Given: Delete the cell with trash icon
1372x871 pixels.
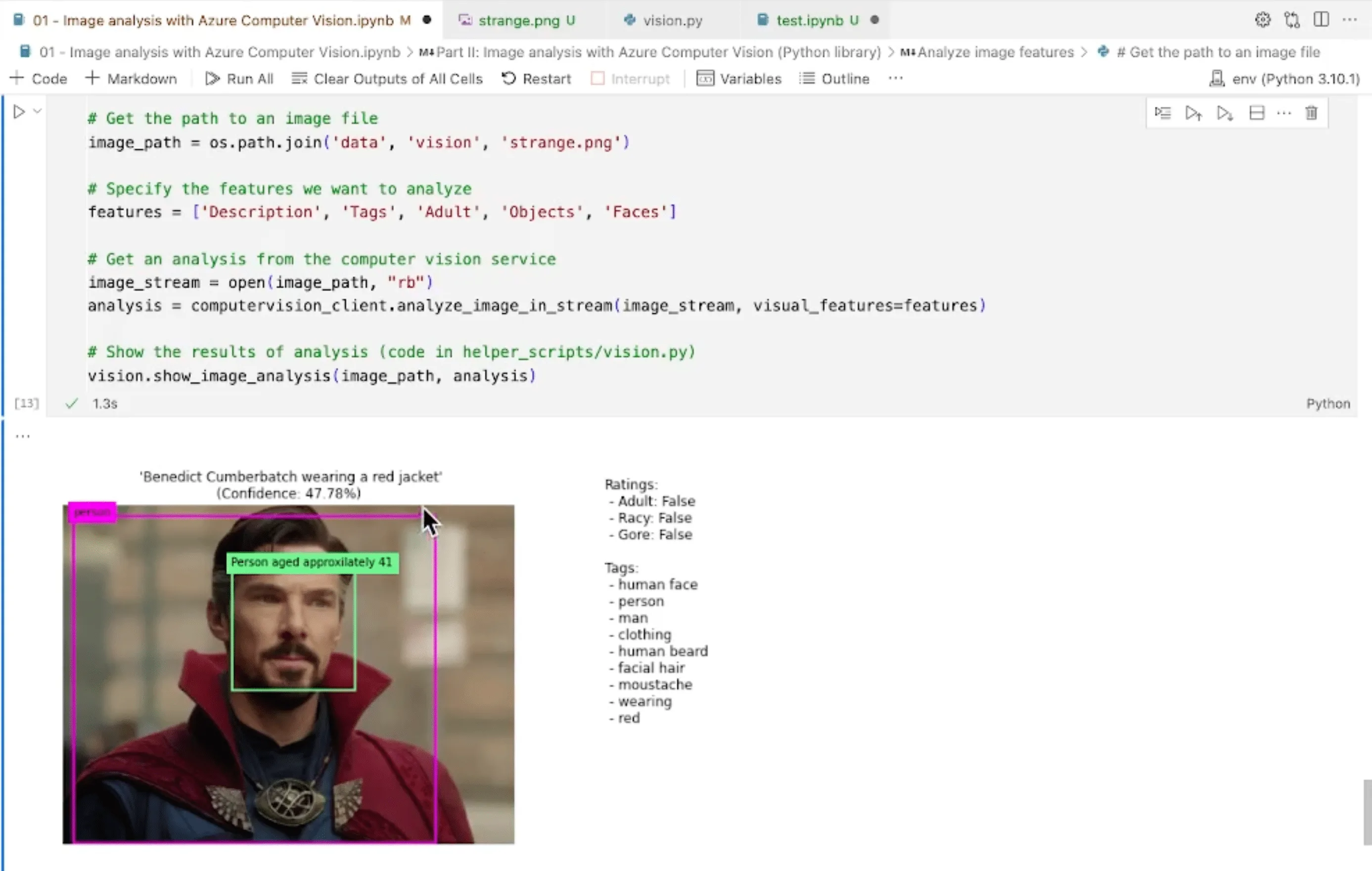Looking at the screenshot, I should coord(1311,113).
